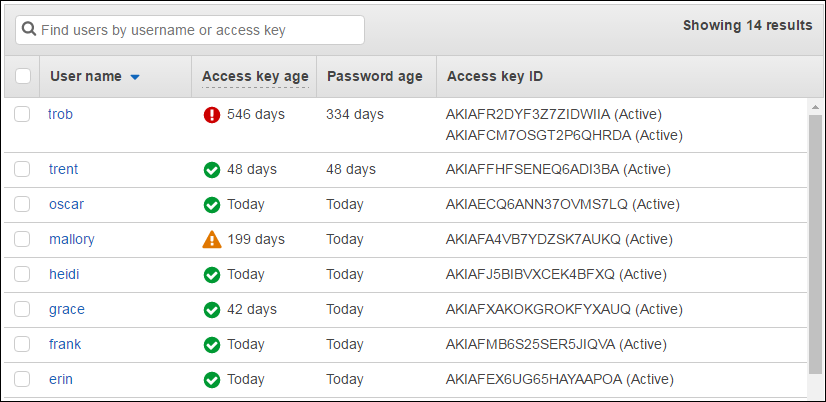Screen dimensions: 826x402
Task: Select the checkbox for user trob
Action: coord(22,115)
